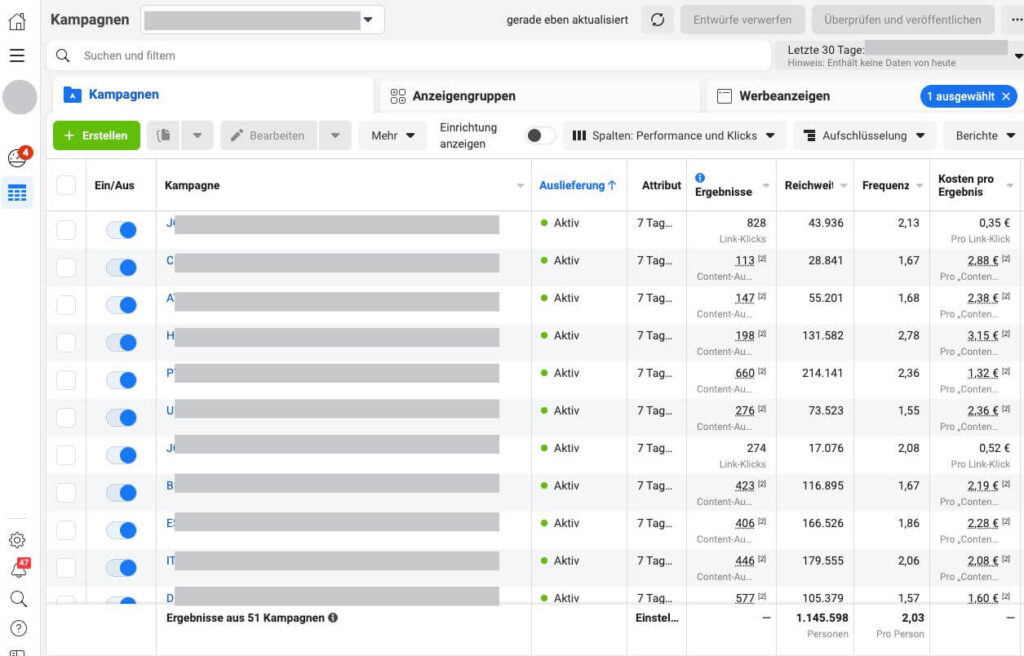The height and width of the screenshot is (656, 1024).
Task: Click info icon next to Ergebnisse aus 51 Kampagnen
Action: click(x=333, y=617)
